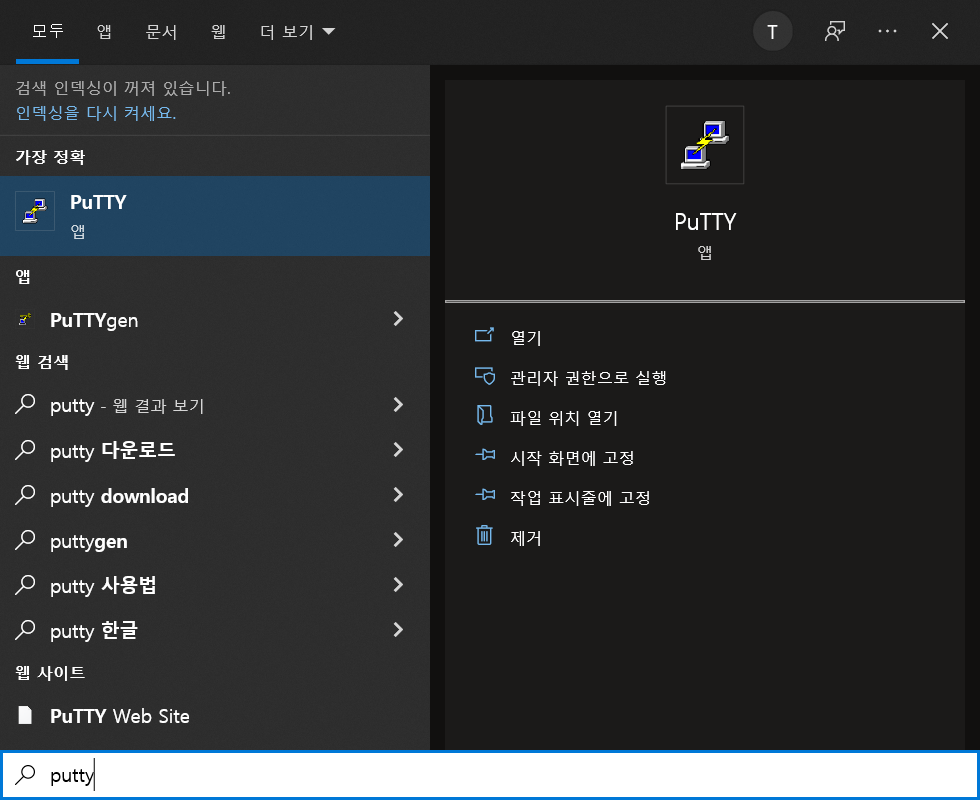Switch to the 모두 tab
Screen dimensions: 980x800
click(x=48, y=31)
